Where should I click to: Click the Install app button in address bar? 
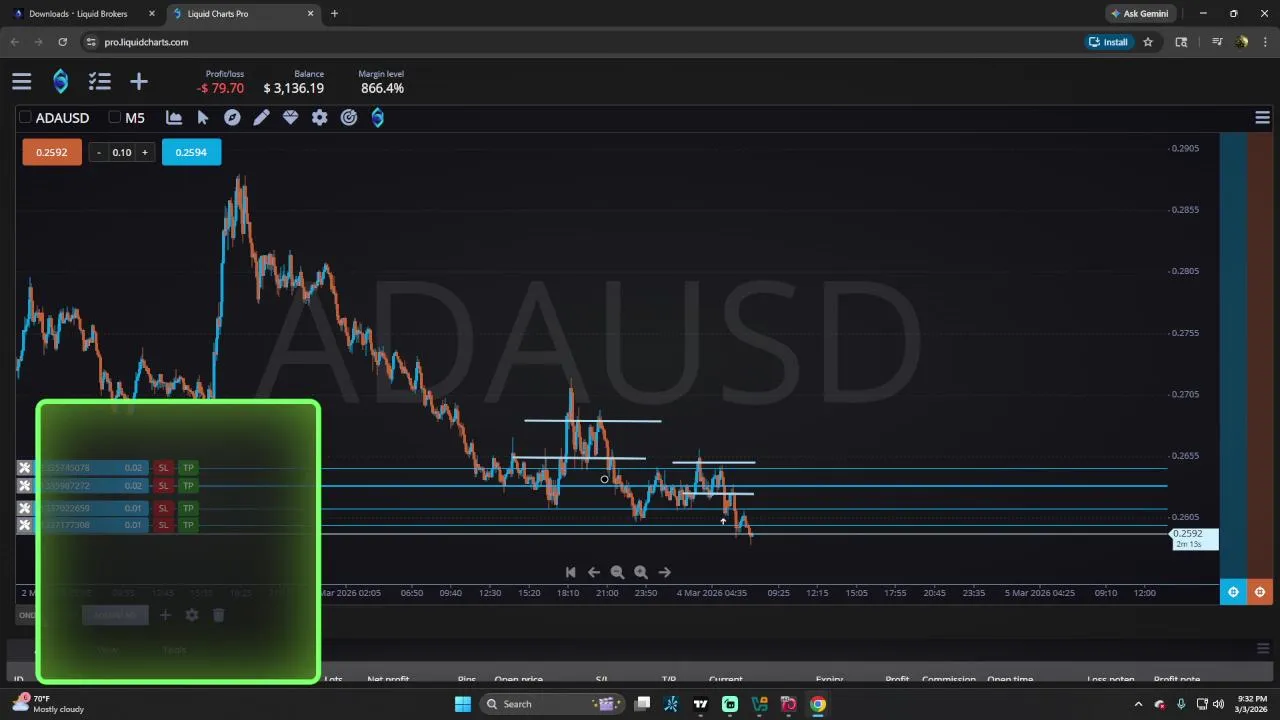pyautogui.click(x=1109, y=42)
